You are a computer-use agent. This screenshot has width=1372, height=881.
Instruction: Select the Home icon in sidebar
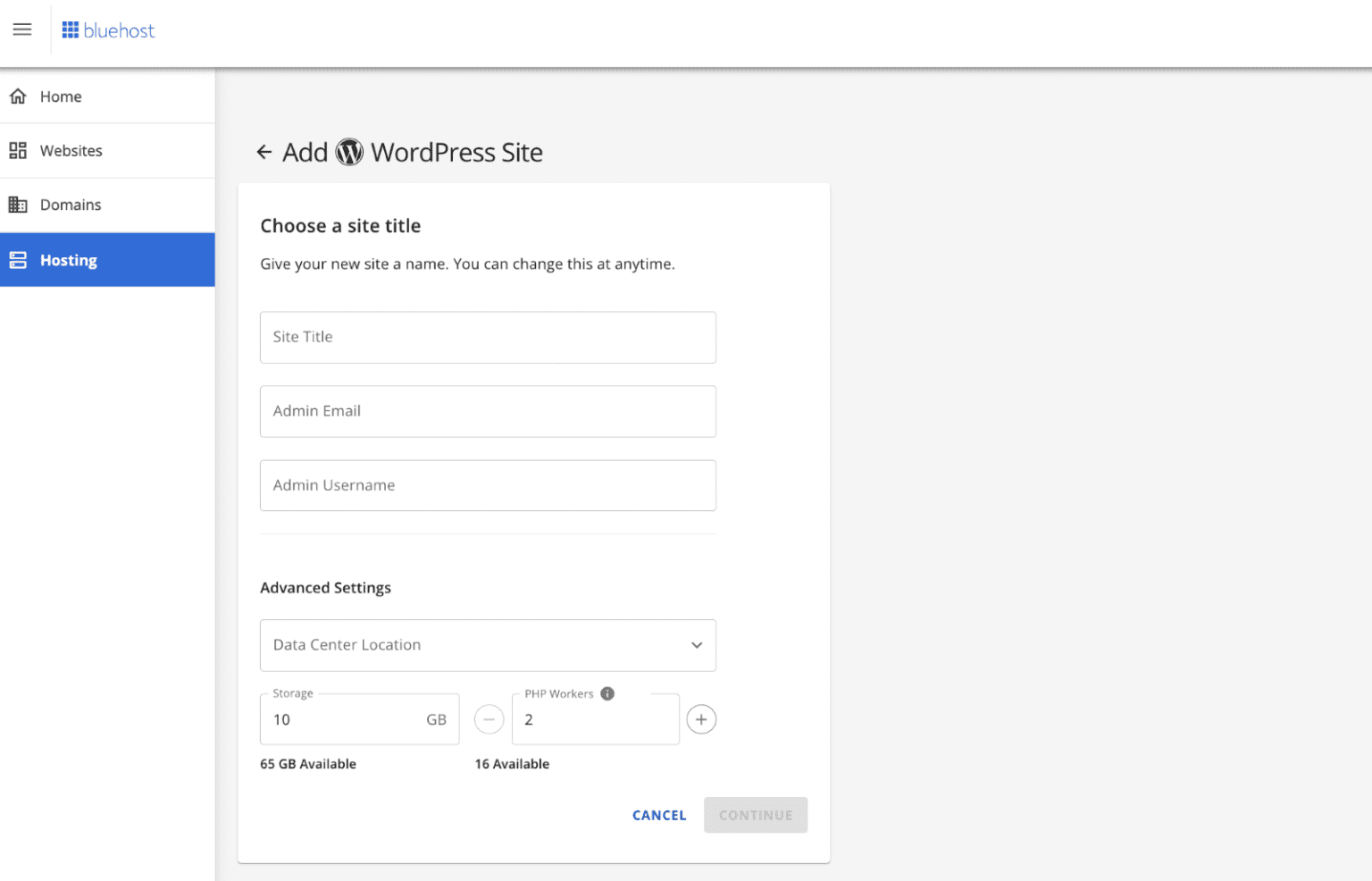pyautogui.click(x=18, y=96)
